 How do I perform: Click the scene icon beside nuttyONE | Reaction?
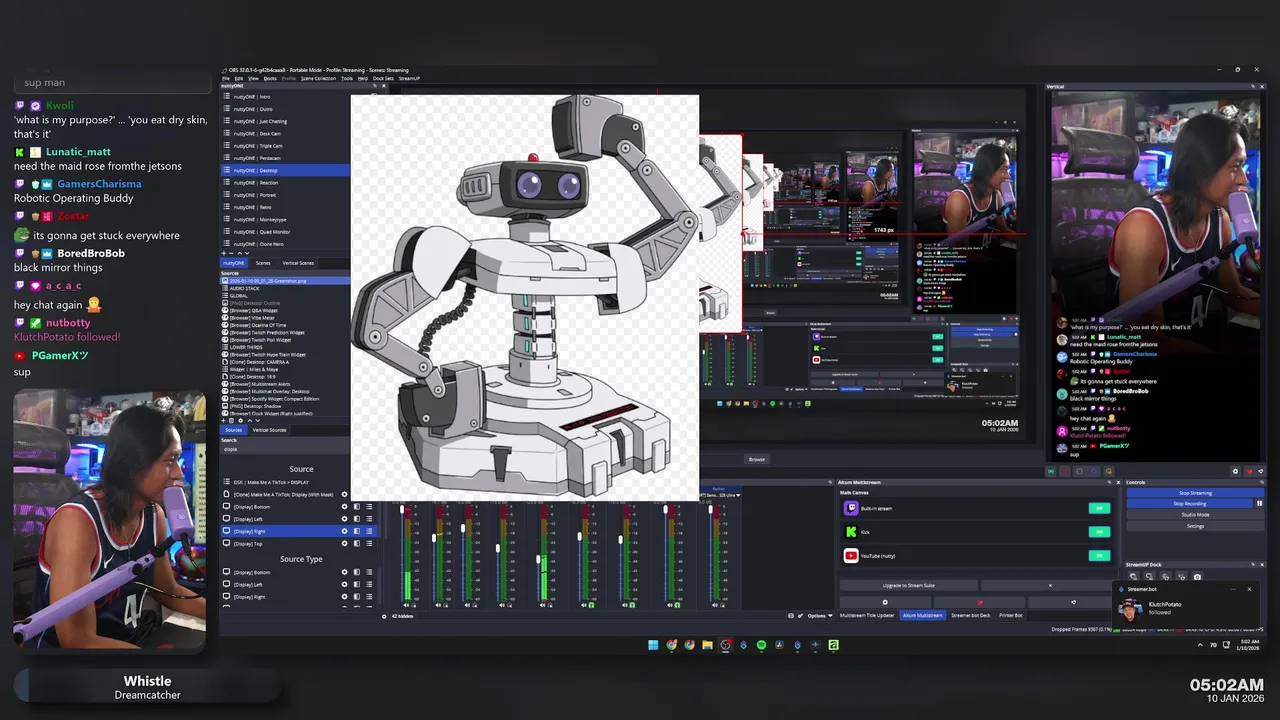pyautogui.click(x=227, y=182)
